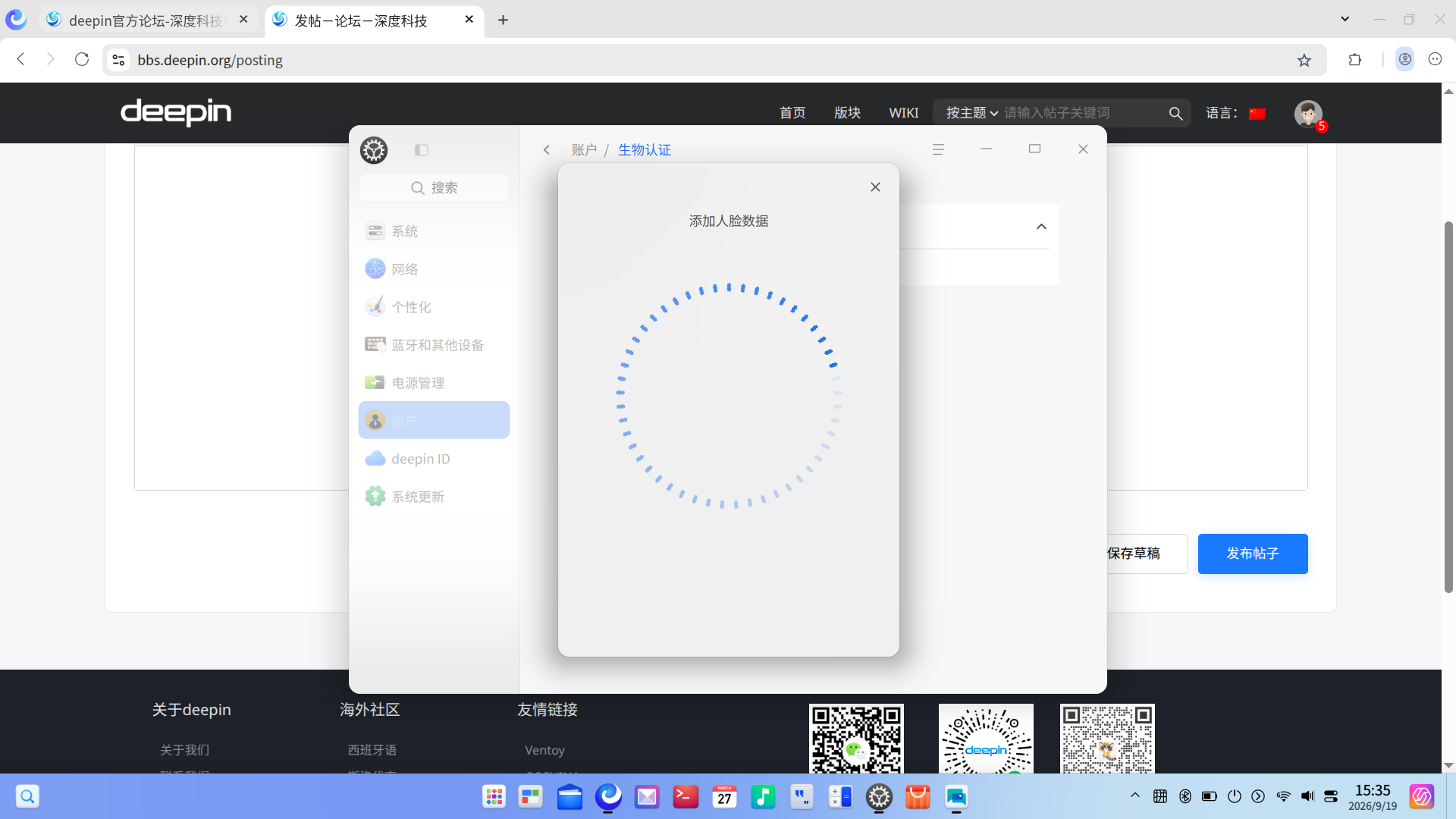Open deepin ID settings category
This screenshot has height=819, width=1456.
click(x=434, y=458)
